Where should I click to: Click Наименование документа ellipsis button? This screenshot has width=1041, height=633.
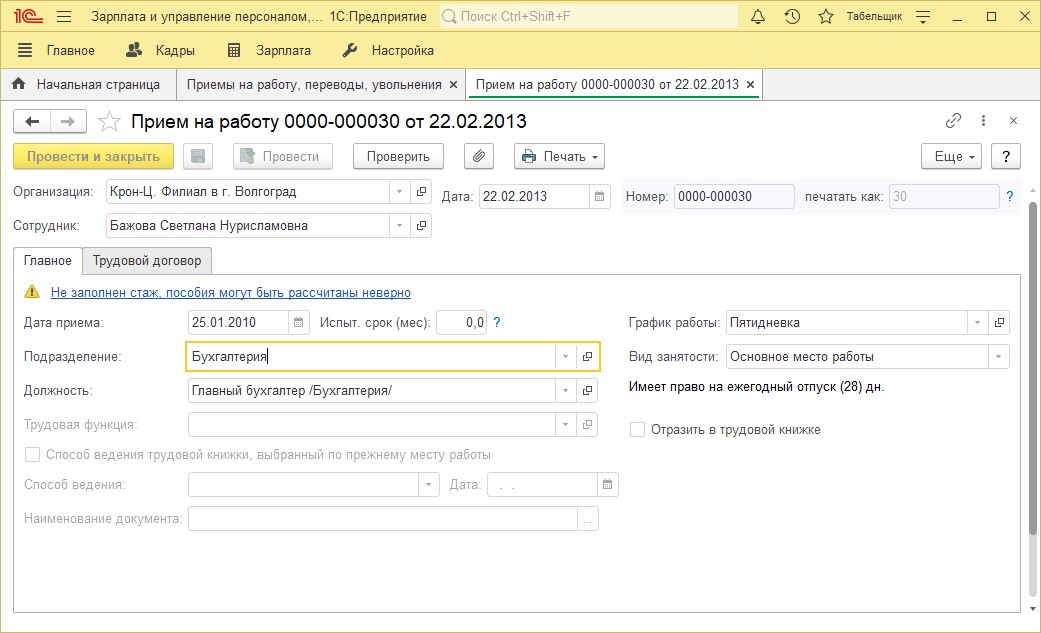pyautogui.click(x=588, y=519)
